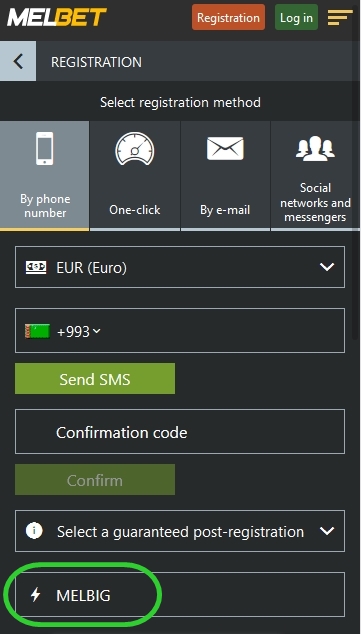361x634 pixels.
Task: Expand the guaranteed post-registration bonus dropdown
Action: tap(180, 531)
